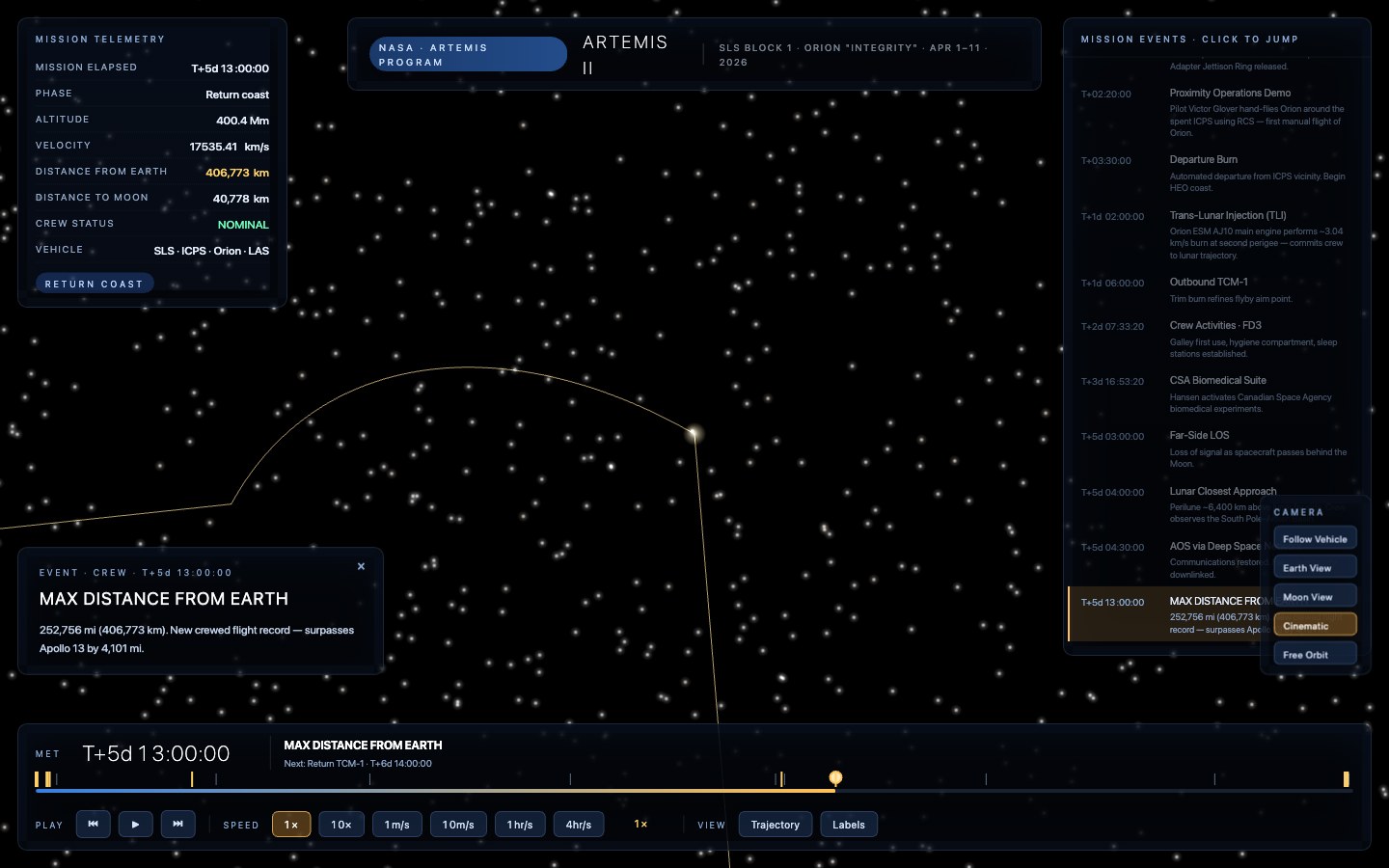The image size is (1389, 868).
Task: Set playback speed to 1 m/s
Action: point(397,825)
